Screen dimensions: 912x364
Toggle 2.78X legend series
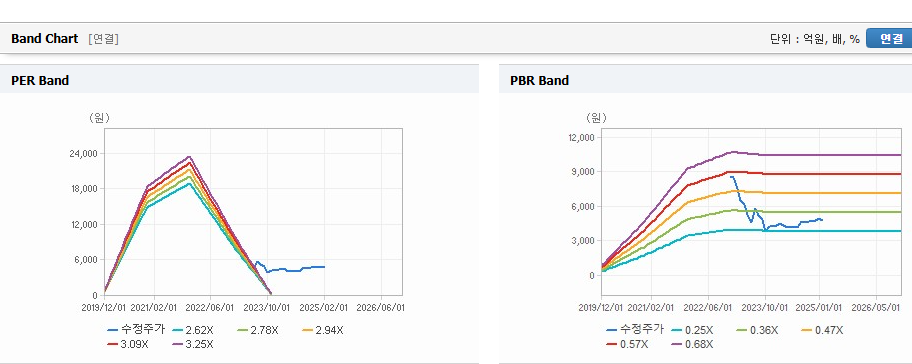tap(258, 330)
